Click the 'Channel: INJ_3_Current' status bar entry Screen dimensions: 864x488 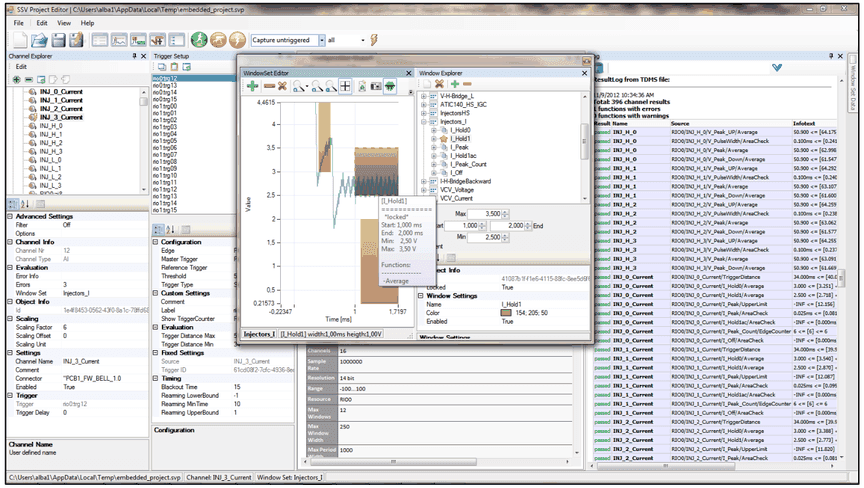click(219, 478)
